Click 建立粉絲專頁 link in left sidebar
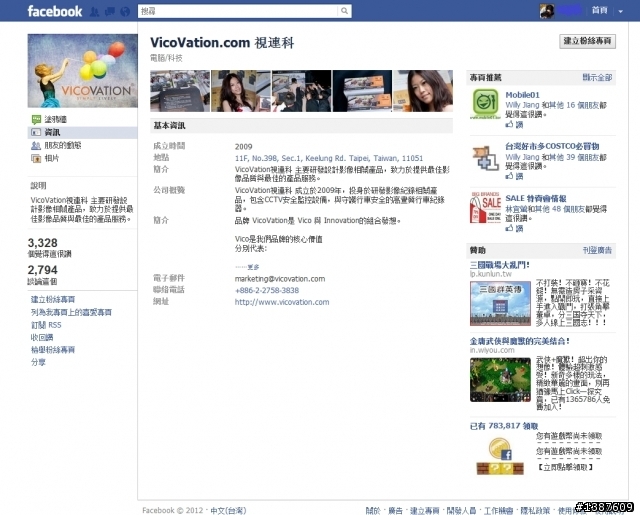Image resolution: width=640 pixels, height=515 pixels. tap(53, 300)
